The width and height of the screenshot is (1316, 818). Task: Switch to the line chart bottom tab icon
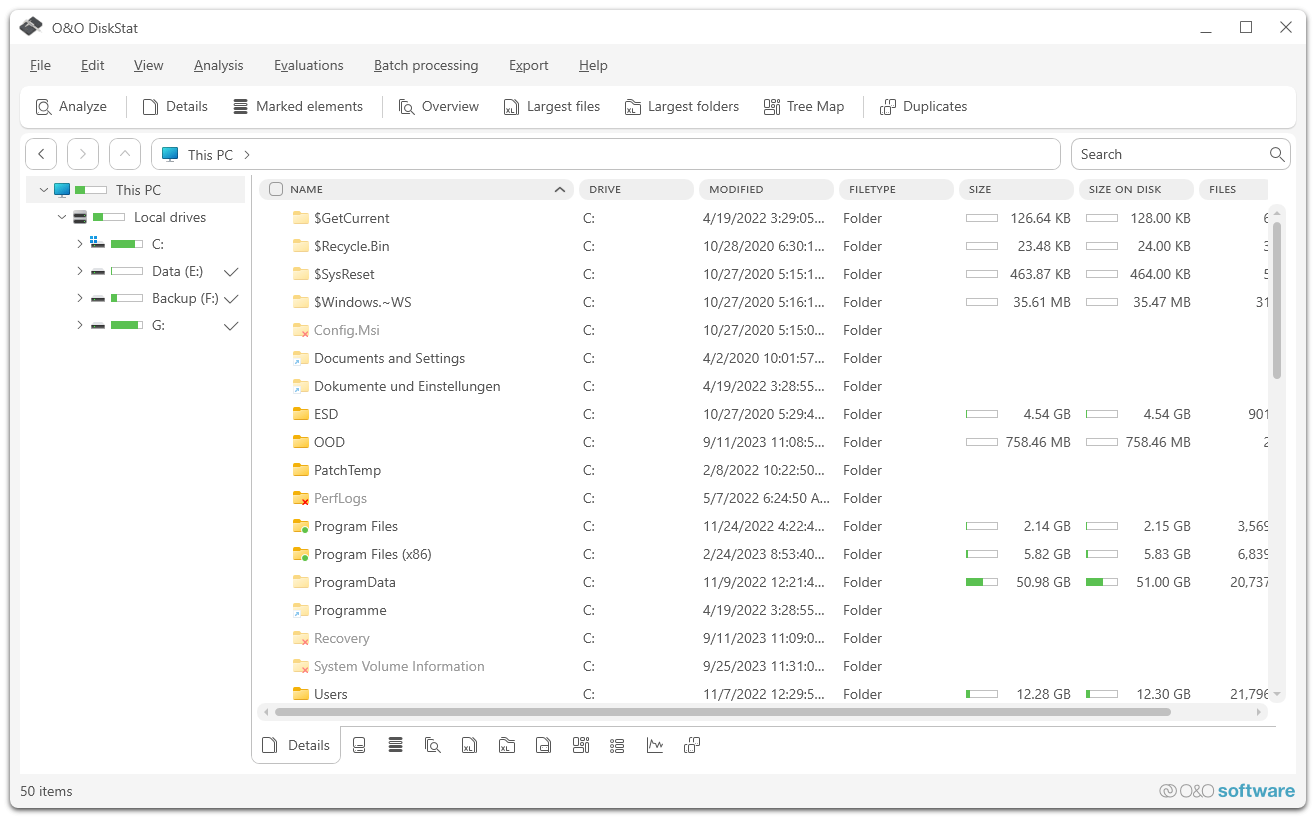click(x=654, y=745)
